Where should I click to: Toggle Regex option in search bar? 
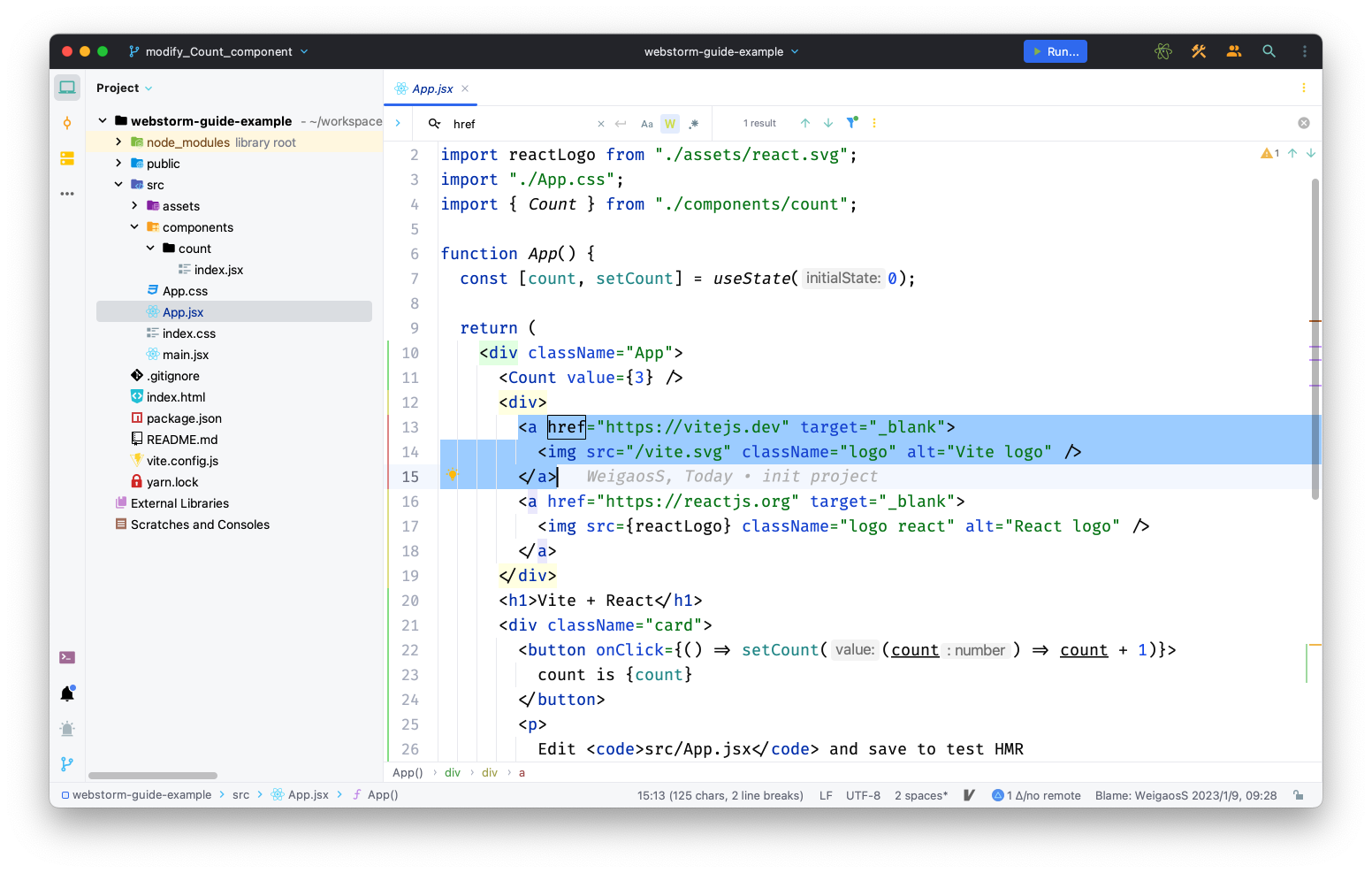(694, 124)
